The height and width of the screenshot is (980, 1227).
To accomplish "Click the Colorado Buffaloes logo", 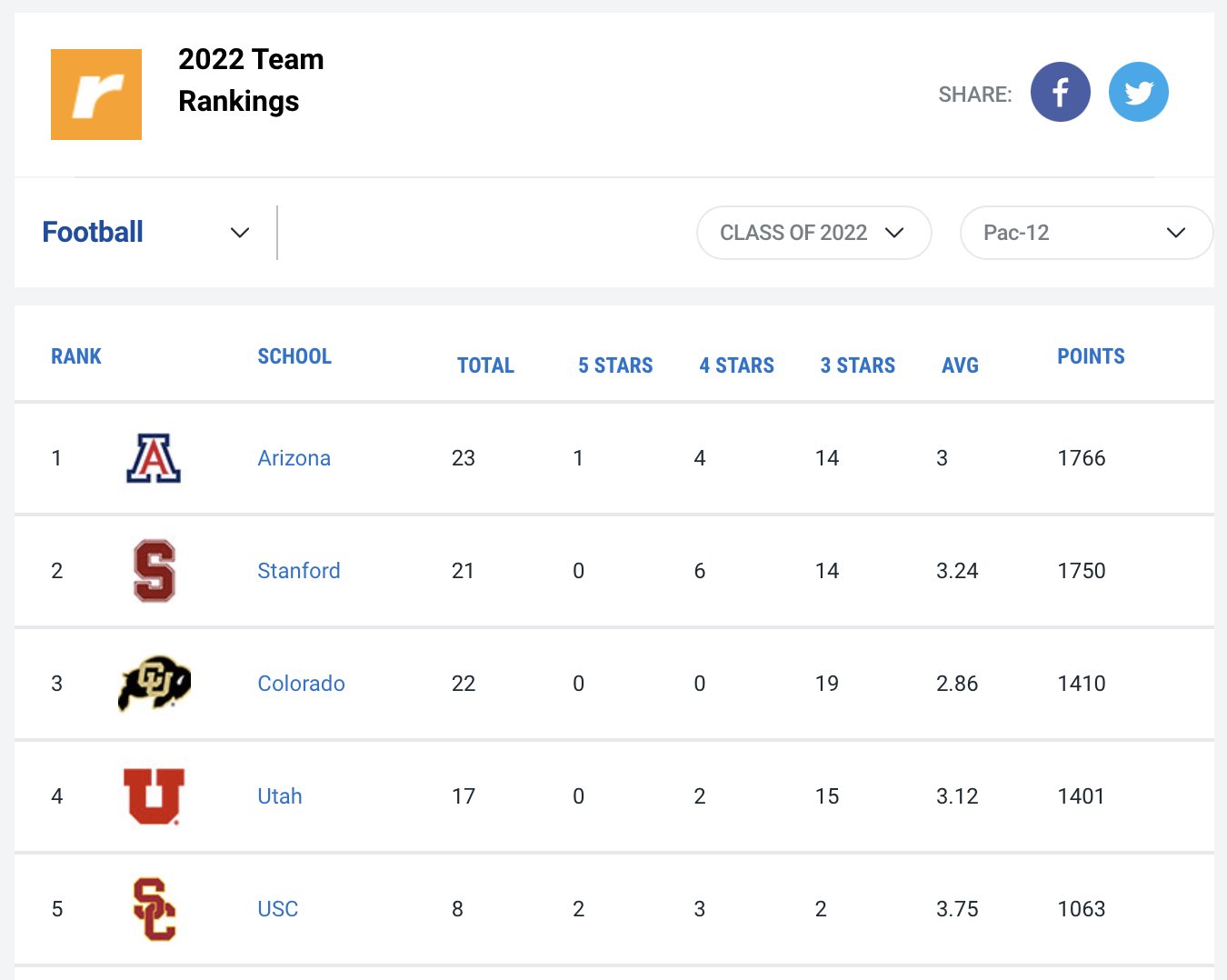I will point(155,683).
